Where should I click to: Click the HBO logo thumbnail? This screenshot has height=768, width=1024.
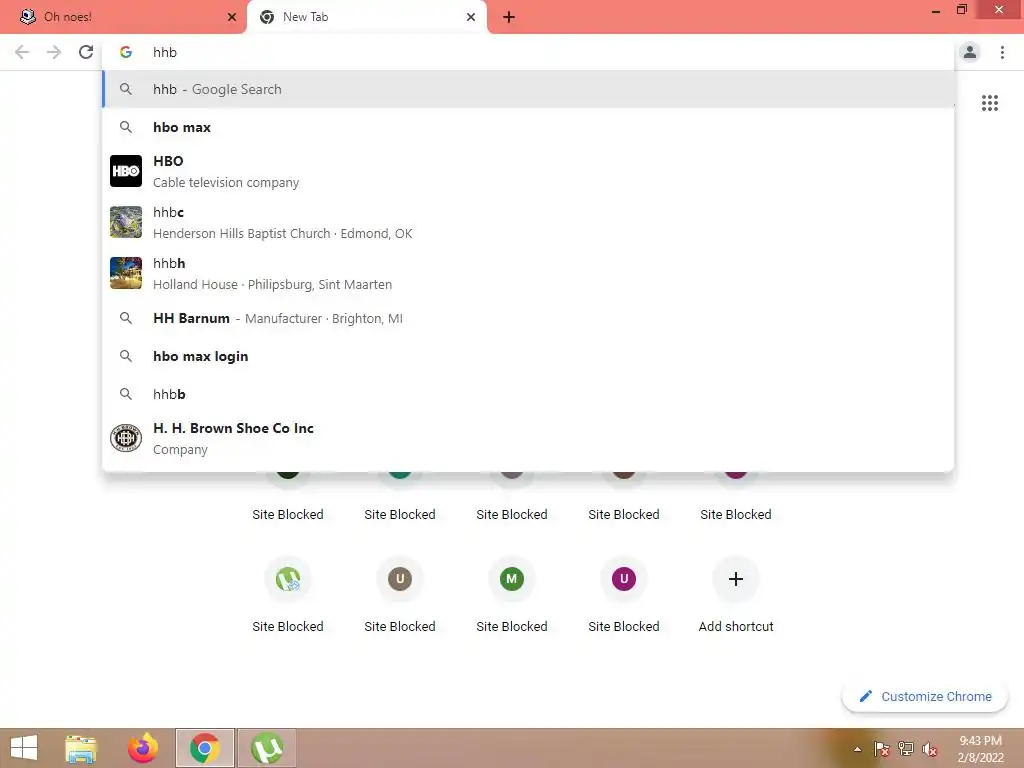pyautogui.click(x=125, y=171)
